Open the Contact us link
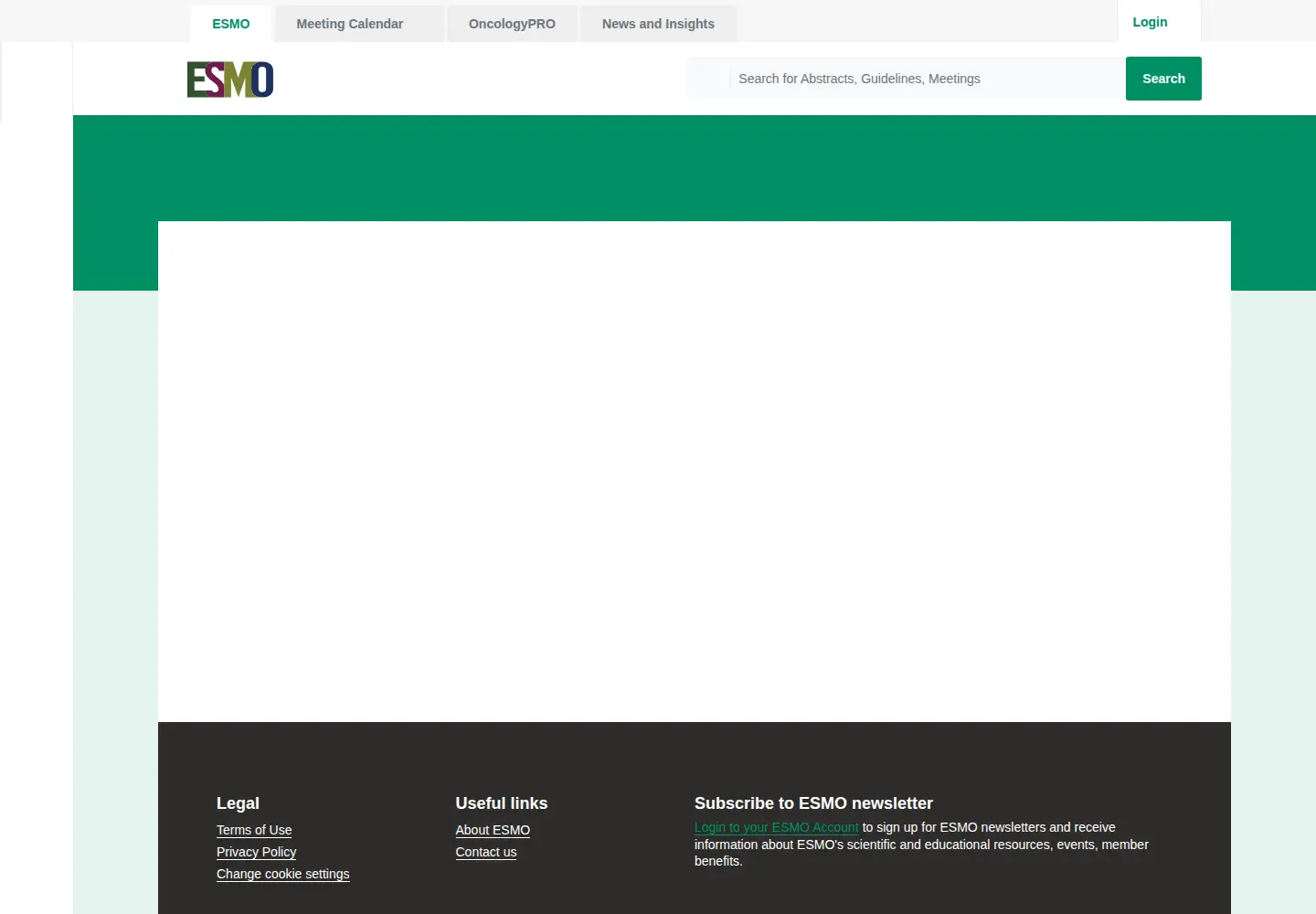 pos(486,852)
